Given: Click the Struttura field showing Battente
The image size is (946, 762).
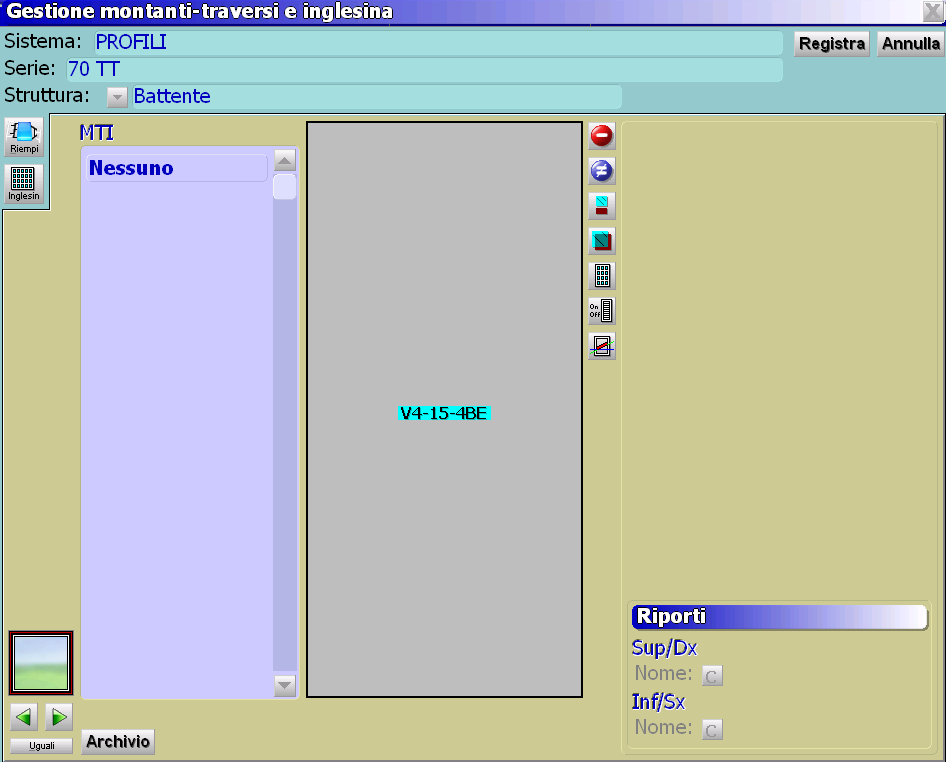Looking at the screenshot, I should click(377, 97).
